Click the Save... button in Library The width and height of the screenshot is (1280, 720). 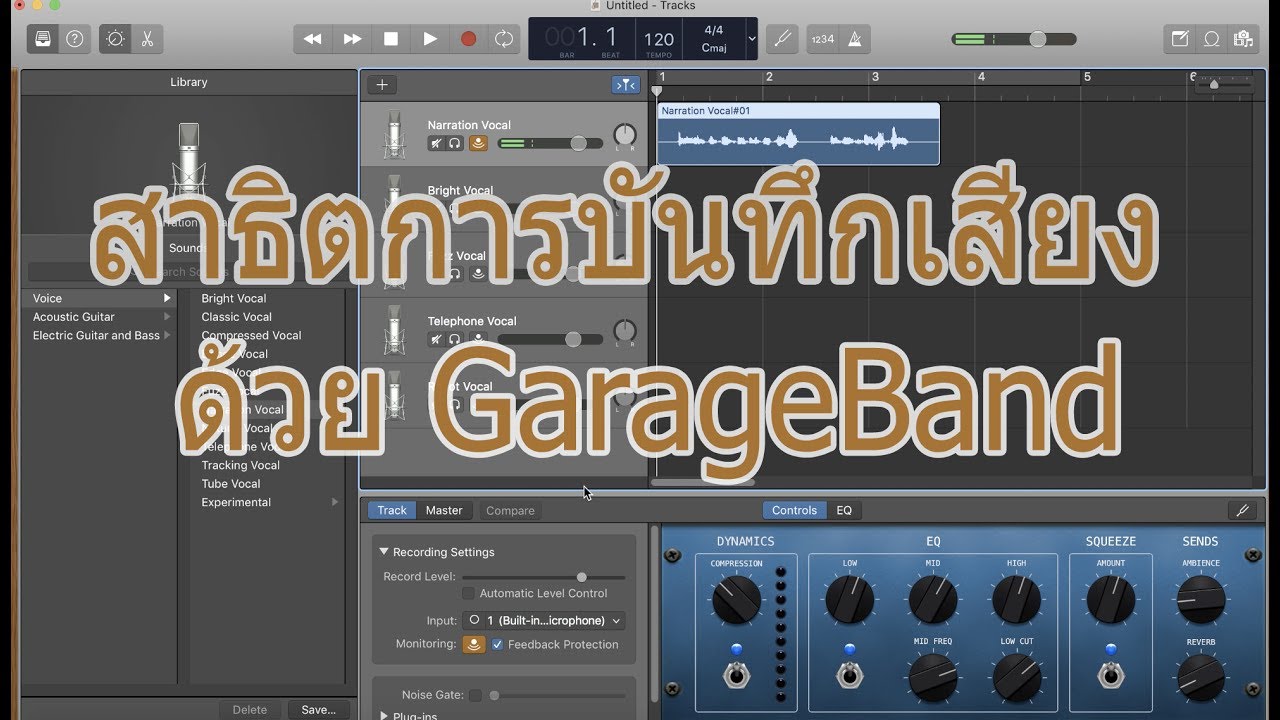[x=318, y=710]
